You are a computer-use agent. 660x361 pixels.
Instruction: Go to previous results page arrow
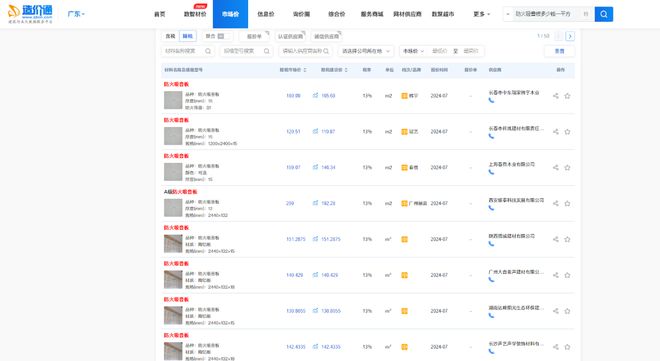pyautogui.click(x=559, y=36)
